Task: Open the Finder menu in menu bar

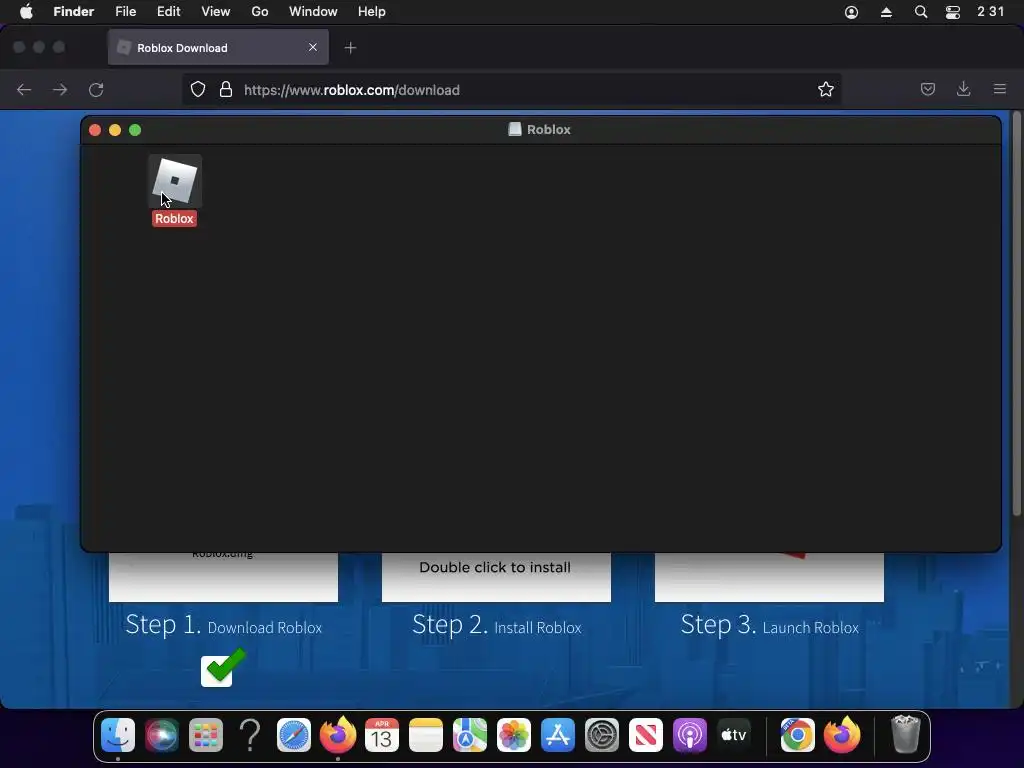Action: [74, 12]
